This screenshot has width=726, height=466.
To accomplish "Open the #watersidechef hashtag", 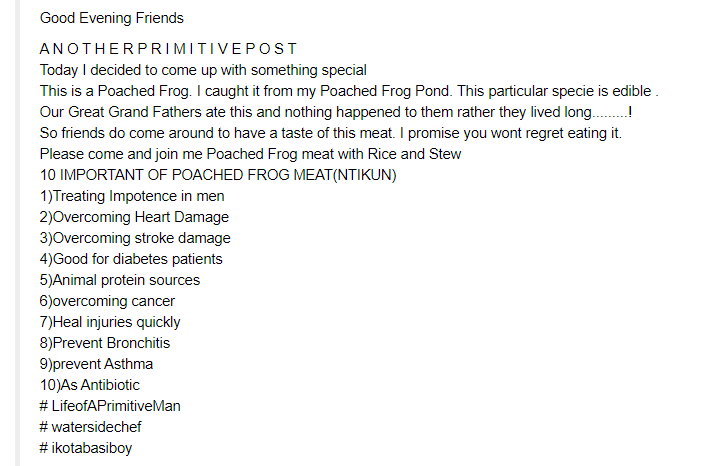I will [x=91, y=427].
